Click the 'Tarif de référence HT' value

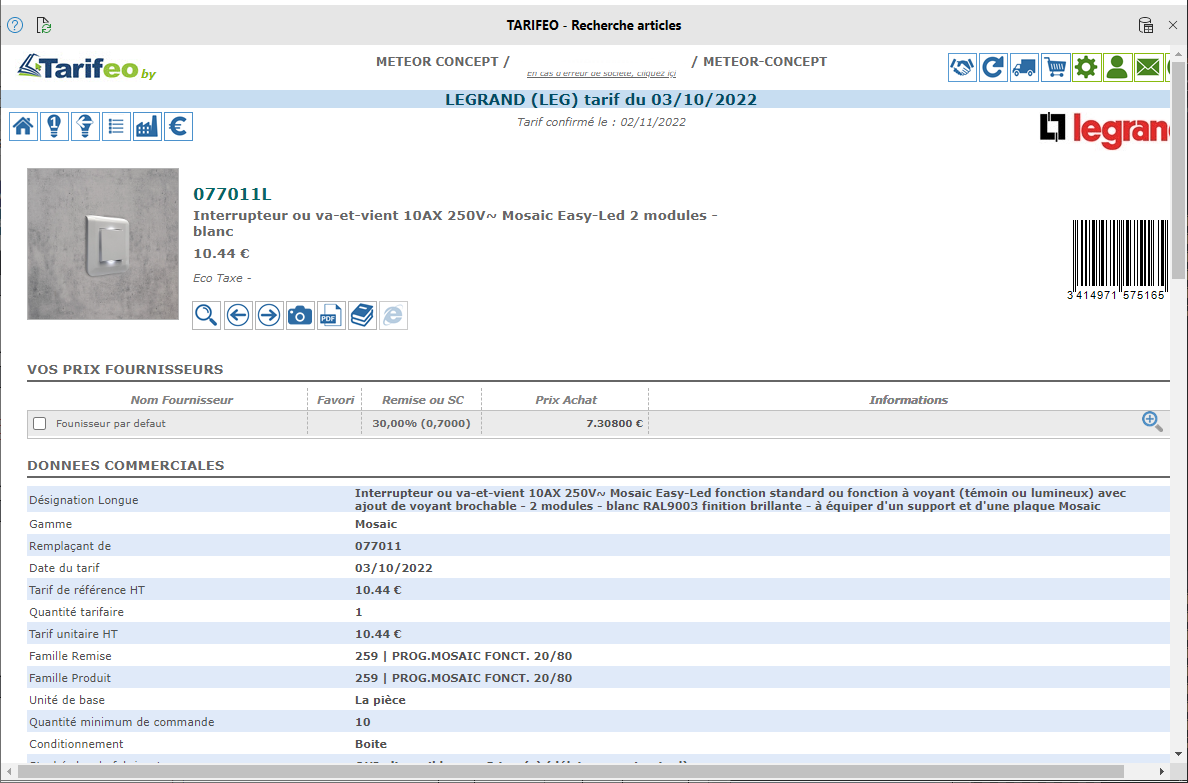tap(378, 590)
